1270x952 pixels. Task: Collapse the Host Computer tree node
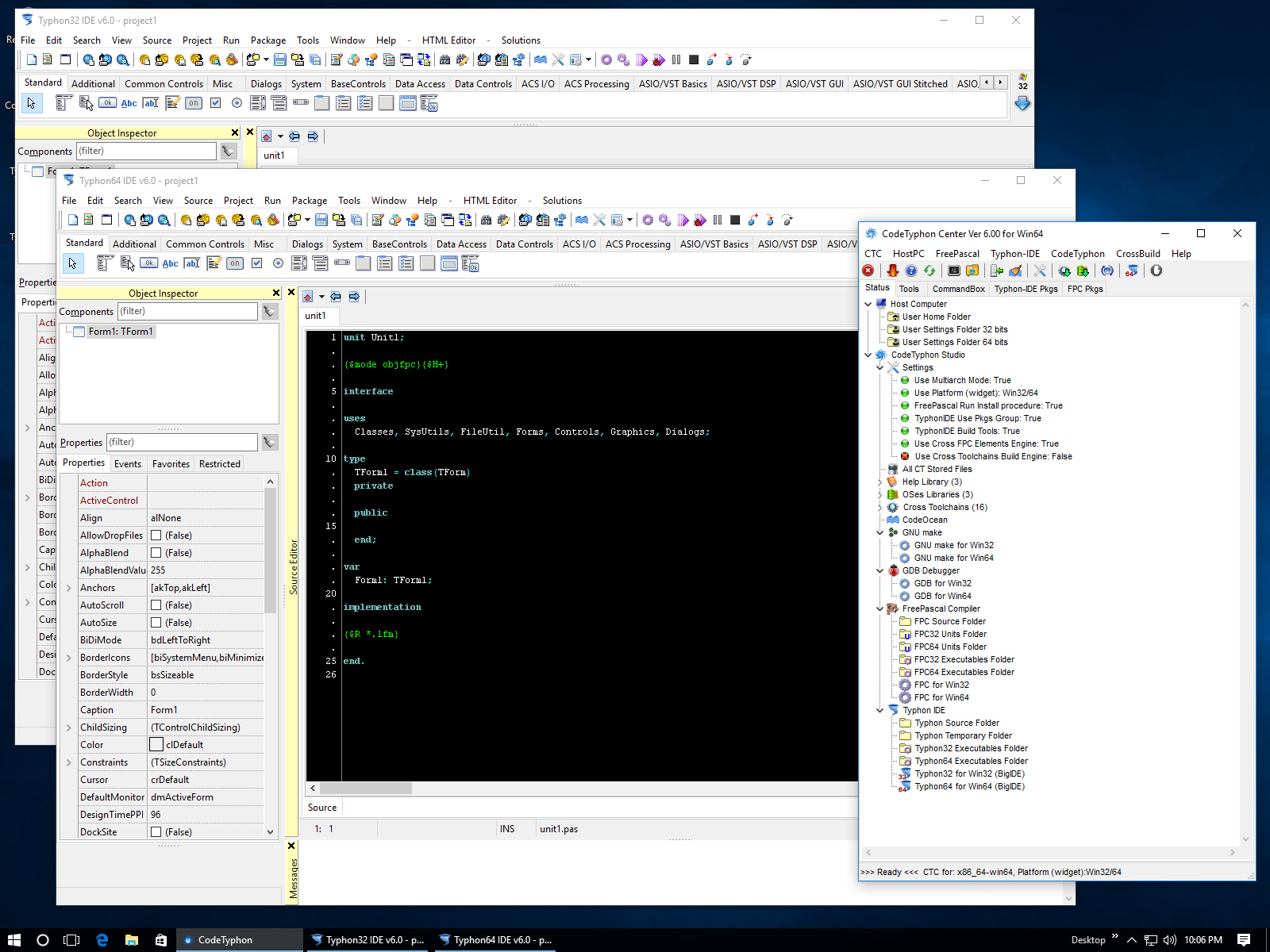(868, 304)
